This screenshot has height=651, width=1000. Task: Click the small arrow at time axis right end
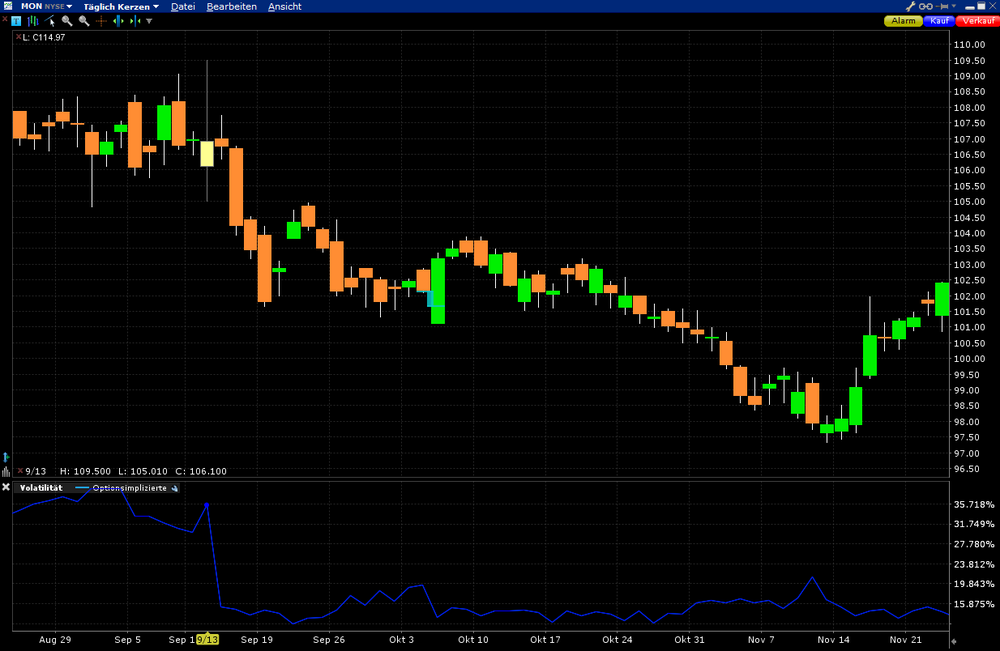[954, 641]
